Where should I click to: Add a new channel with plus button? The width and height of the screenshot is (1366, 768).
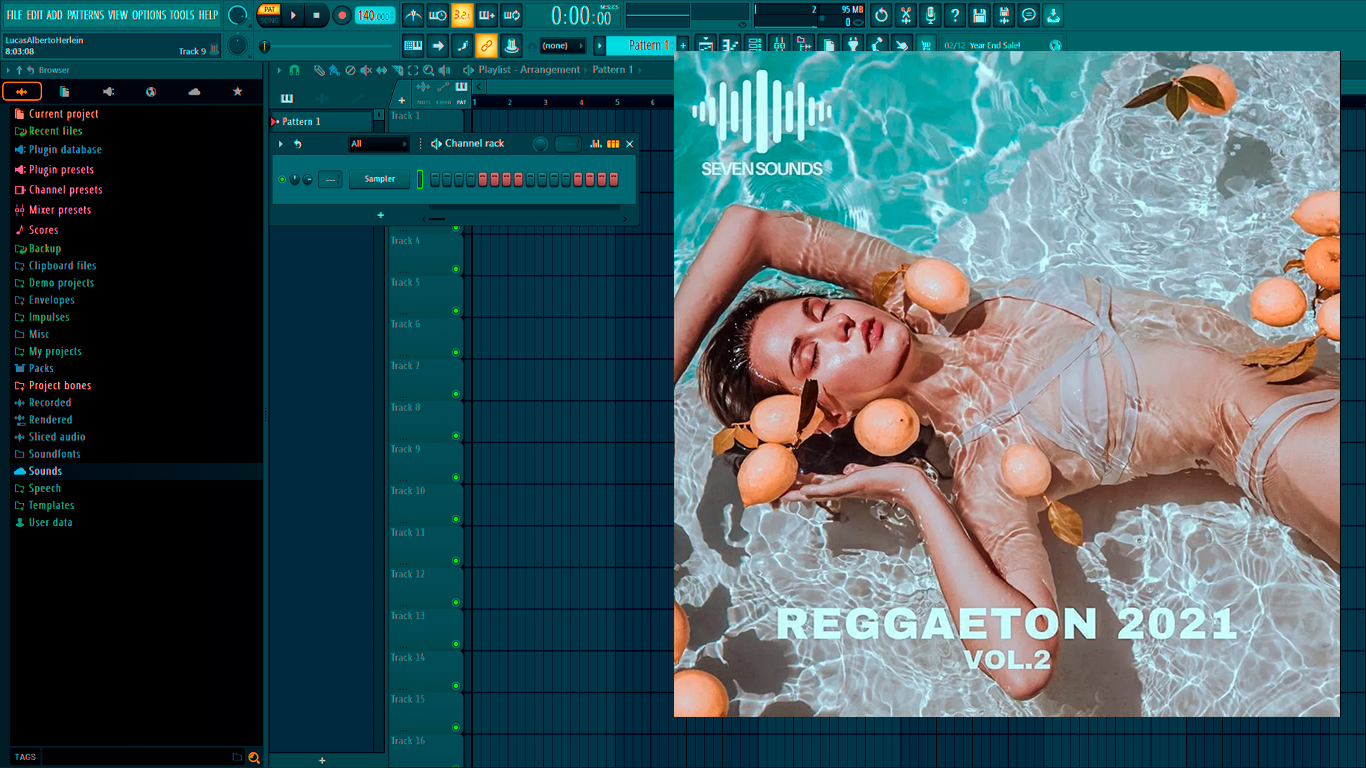[380, 215]
